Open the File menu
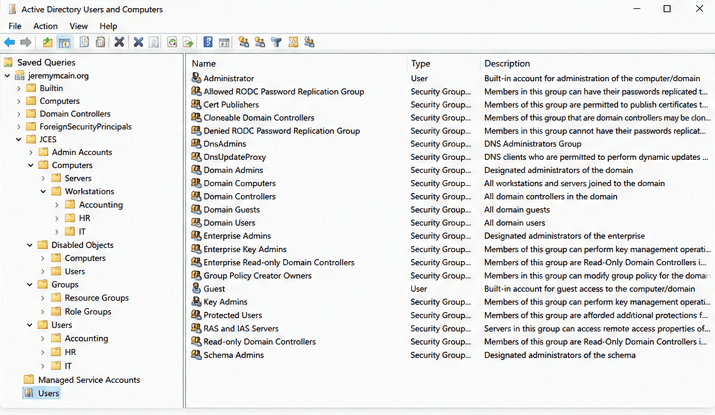 pos(15,26)
